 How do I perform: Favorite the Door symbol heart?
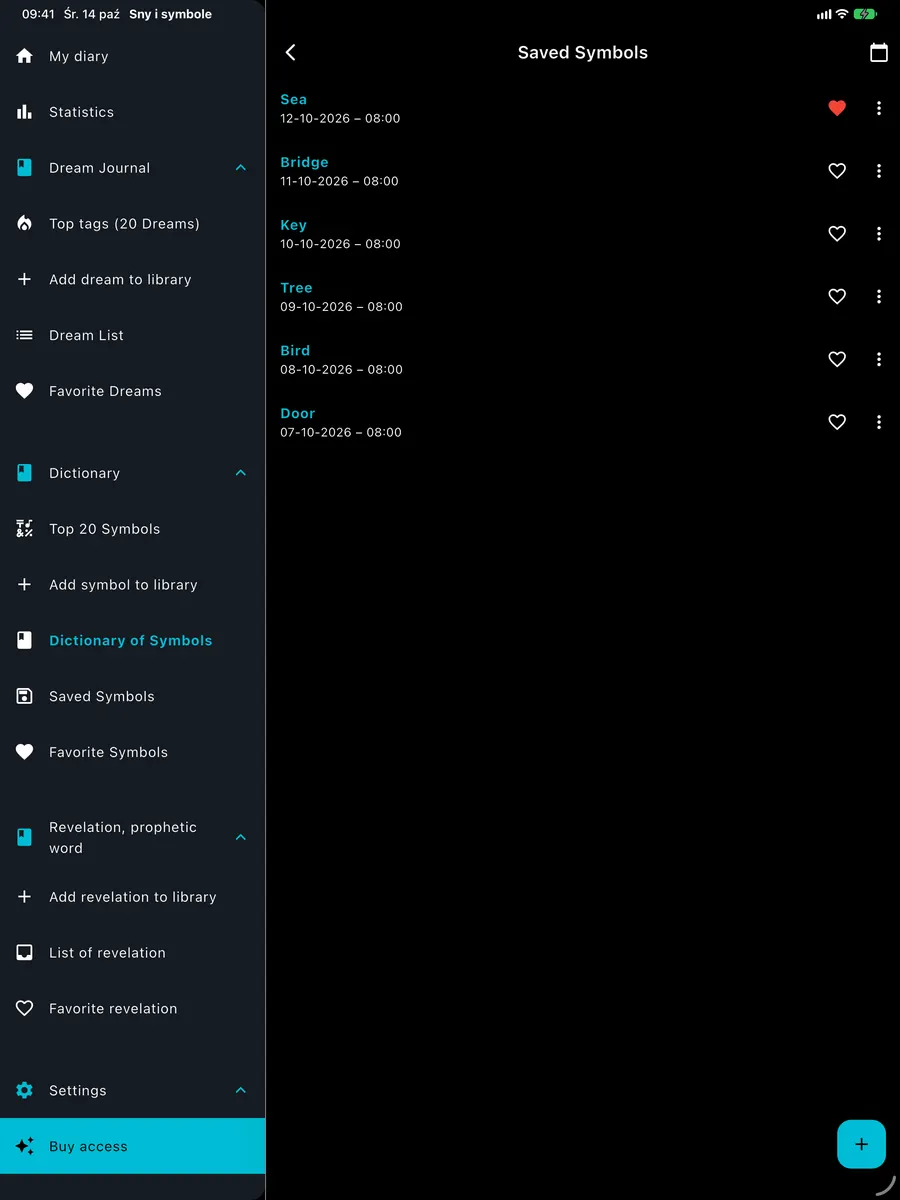[x=837, y=422]
